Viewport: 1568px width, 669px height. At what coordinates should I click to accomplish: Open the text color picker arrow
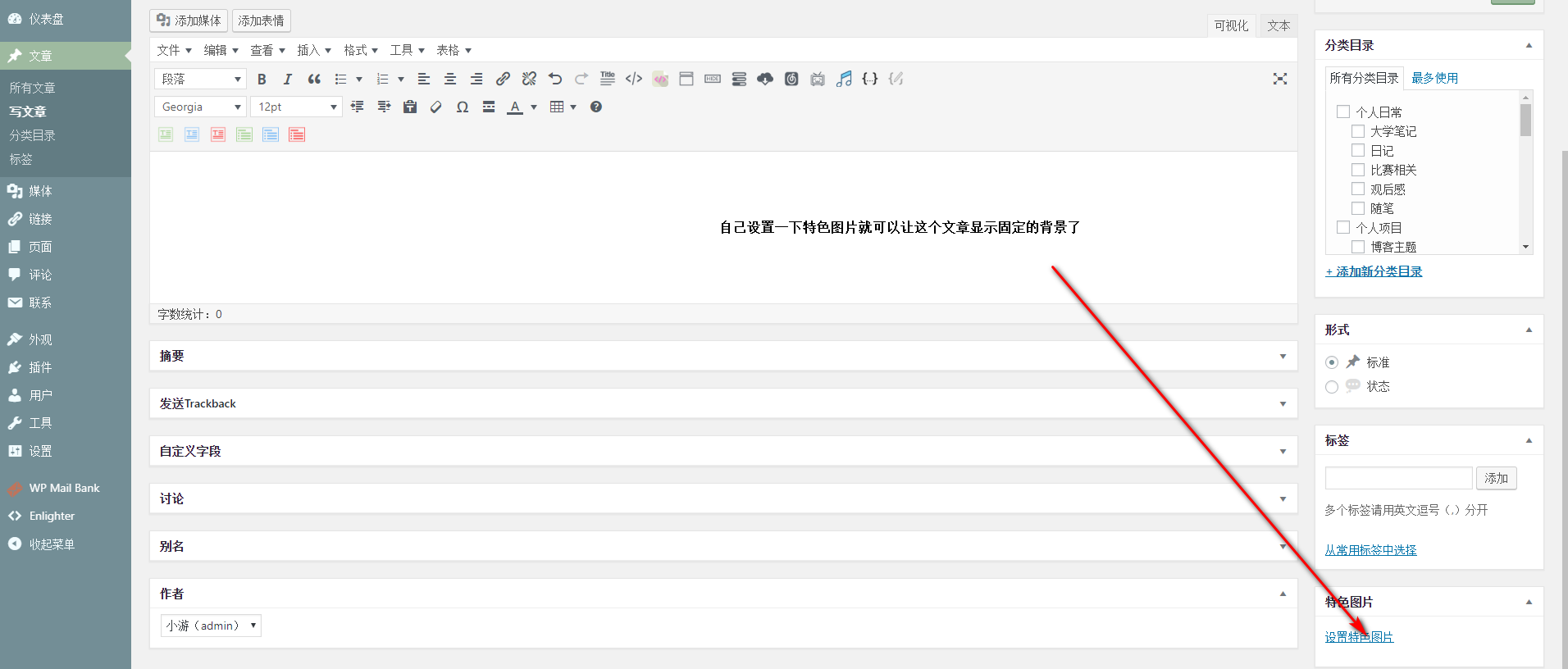(534, 107)
